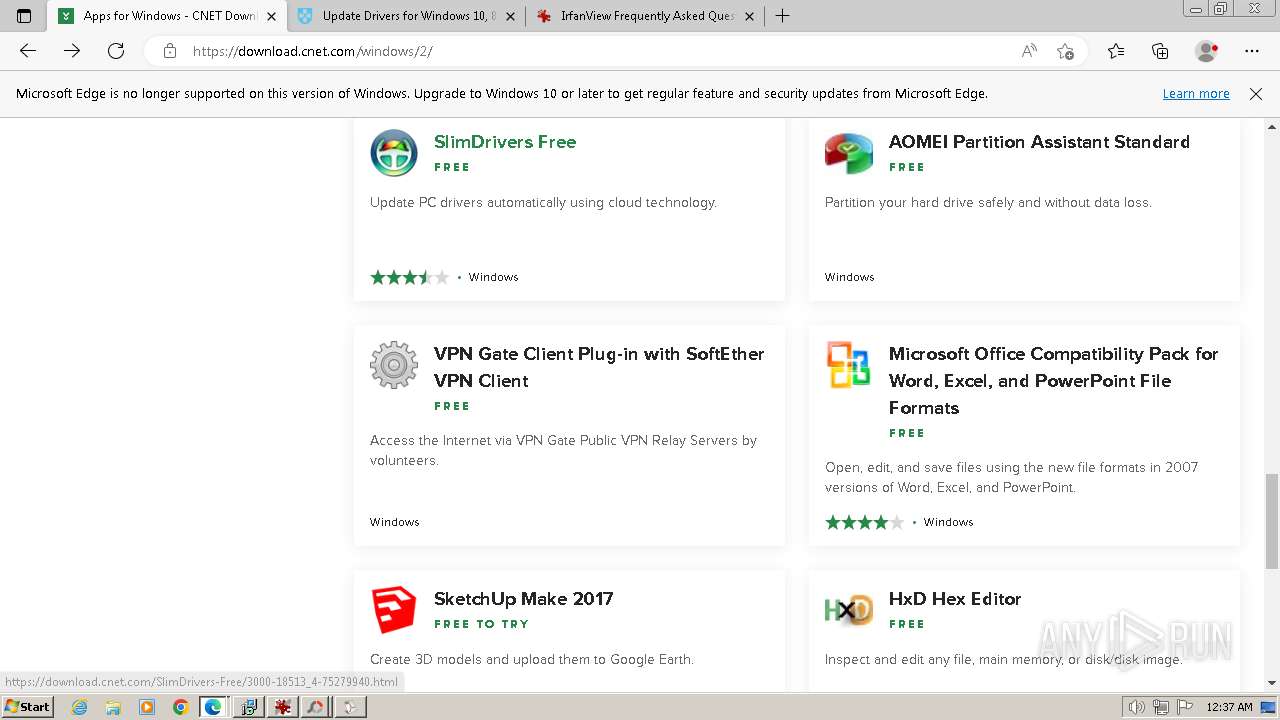Screen dimensions: 1280x720
Task: Open HxD Hex Editor title
Action: [955, 599]
